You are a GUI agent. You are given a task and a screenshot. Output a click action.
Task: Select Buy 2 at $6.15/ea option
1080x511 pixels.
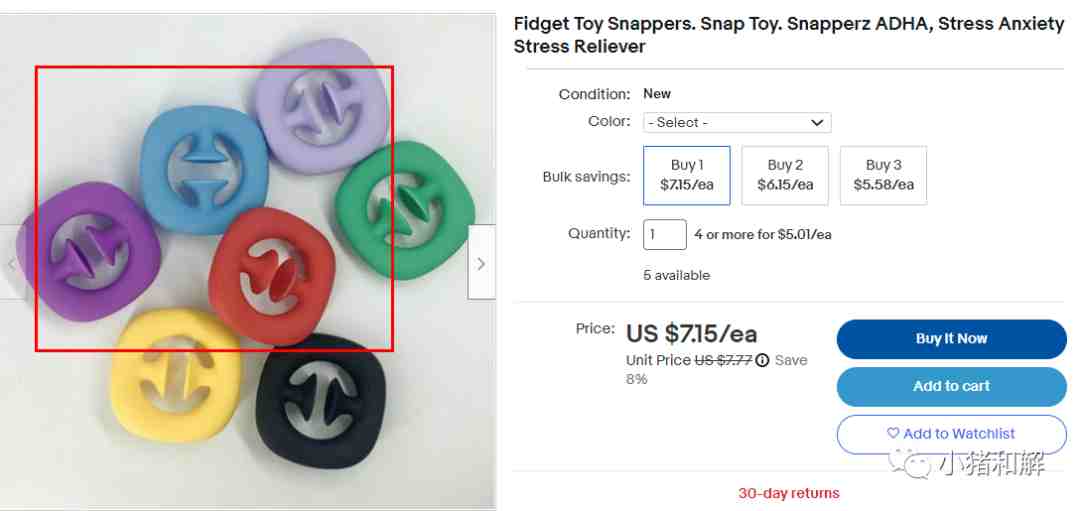(x=785, y=175)
